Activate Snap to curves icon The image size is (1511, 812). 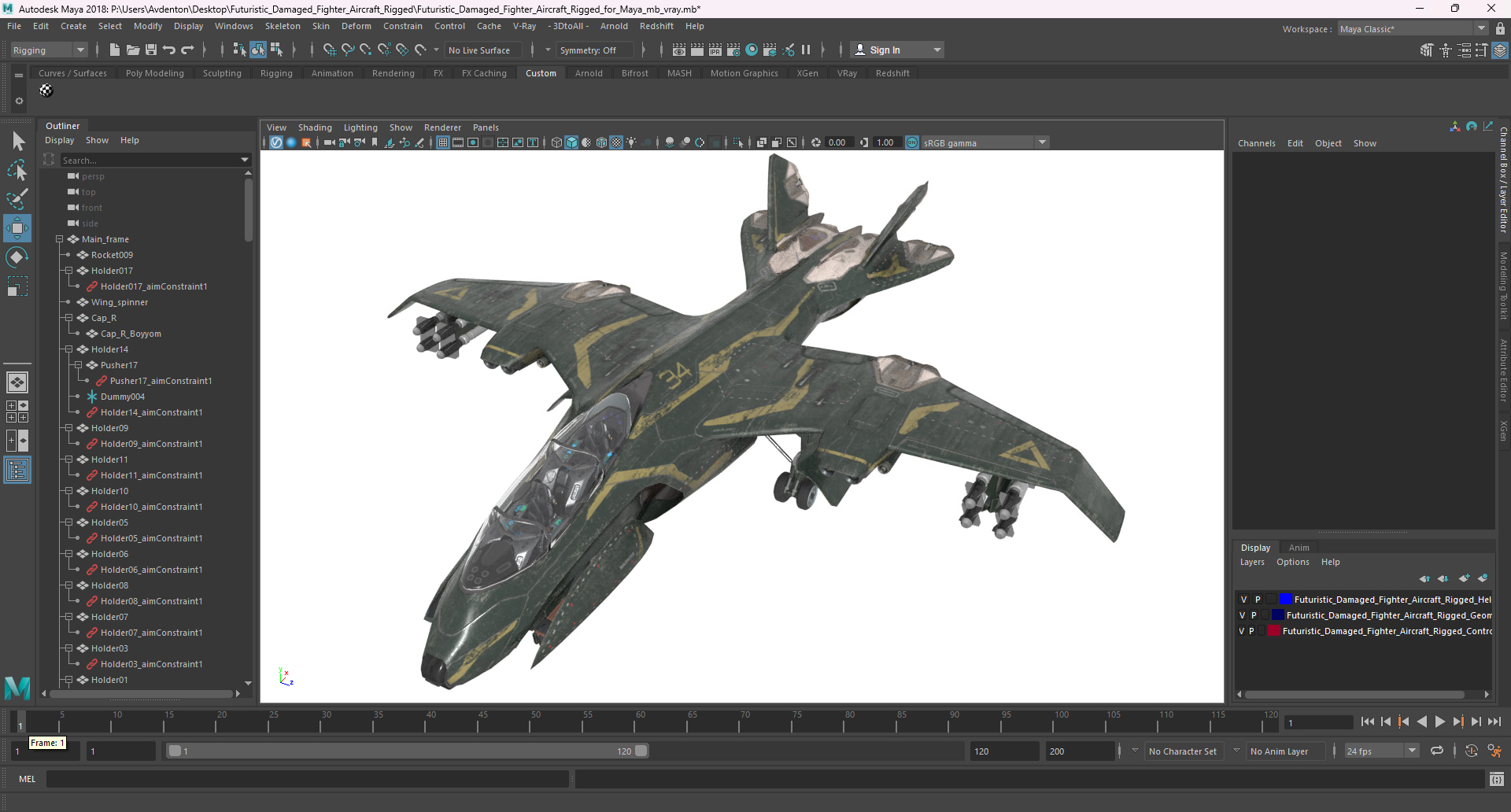(x=347, y=50)
